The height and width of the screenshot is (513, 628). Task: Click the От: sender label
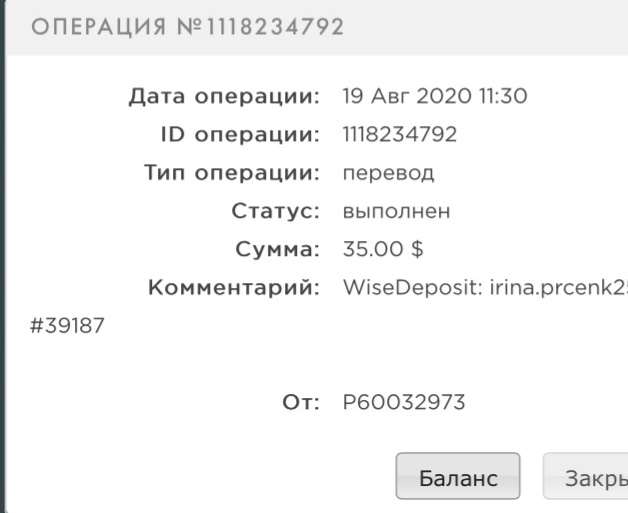(x=300, y=403)
